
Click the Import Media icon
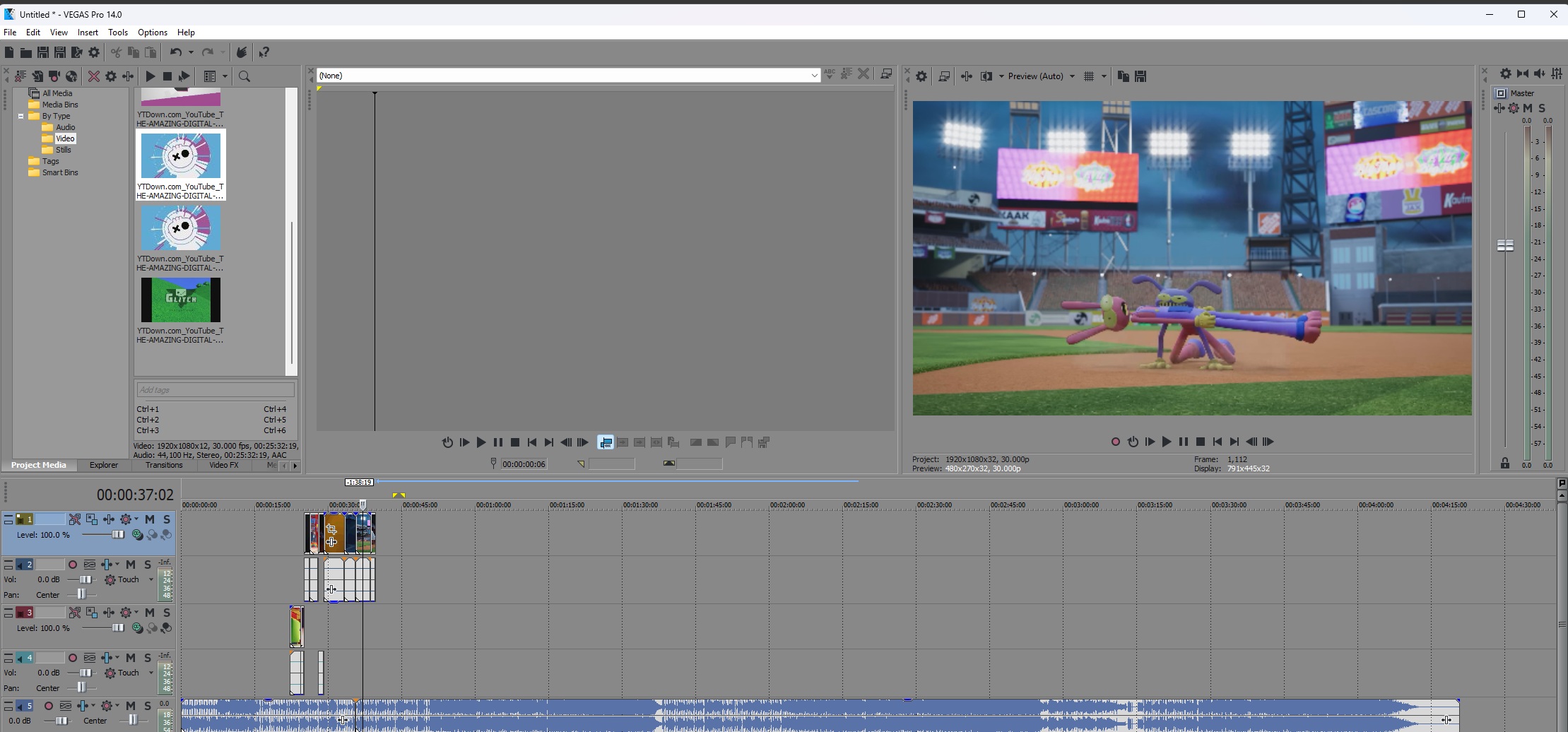pyautogui.click(x=37, y=76)
